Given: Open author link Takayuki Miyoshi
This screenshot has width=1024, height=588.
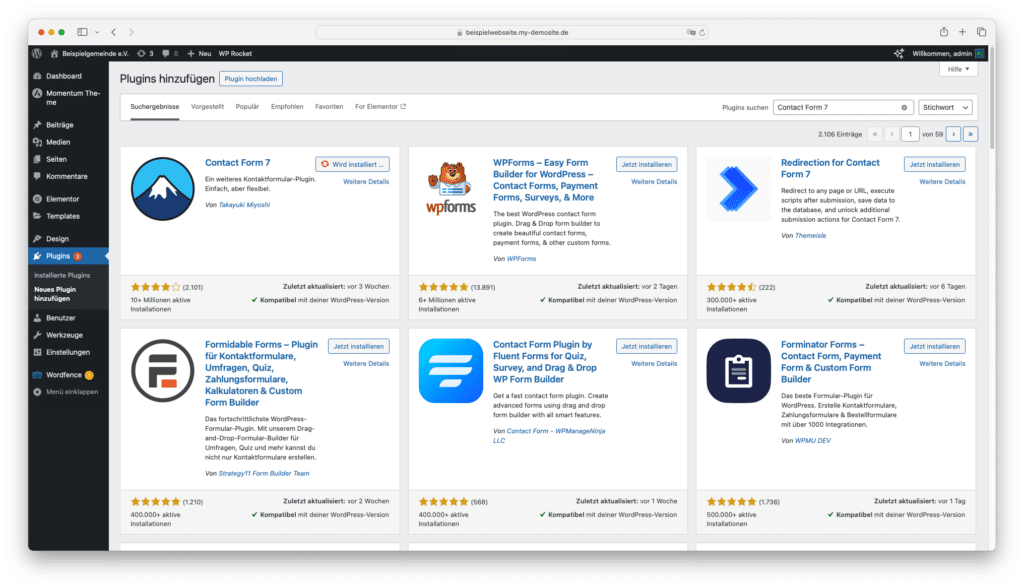Looking at the screenshot, I should 244,205.
